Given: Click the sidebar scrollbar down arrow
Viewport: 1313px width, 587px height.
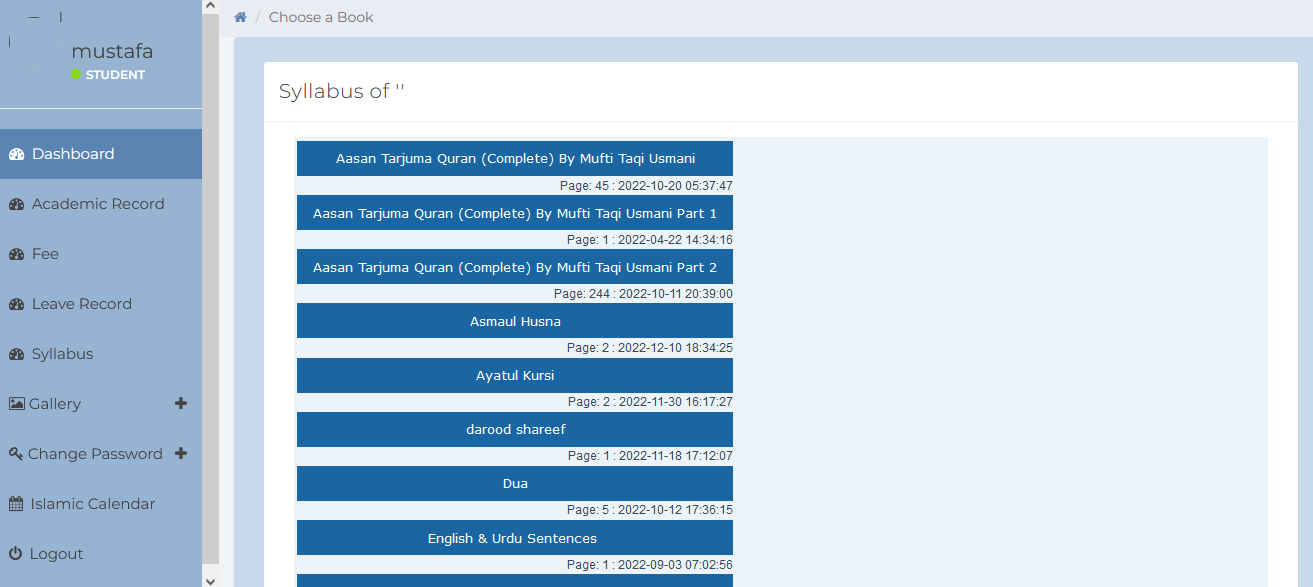Looking at the screenshot, I should (210, 580).
